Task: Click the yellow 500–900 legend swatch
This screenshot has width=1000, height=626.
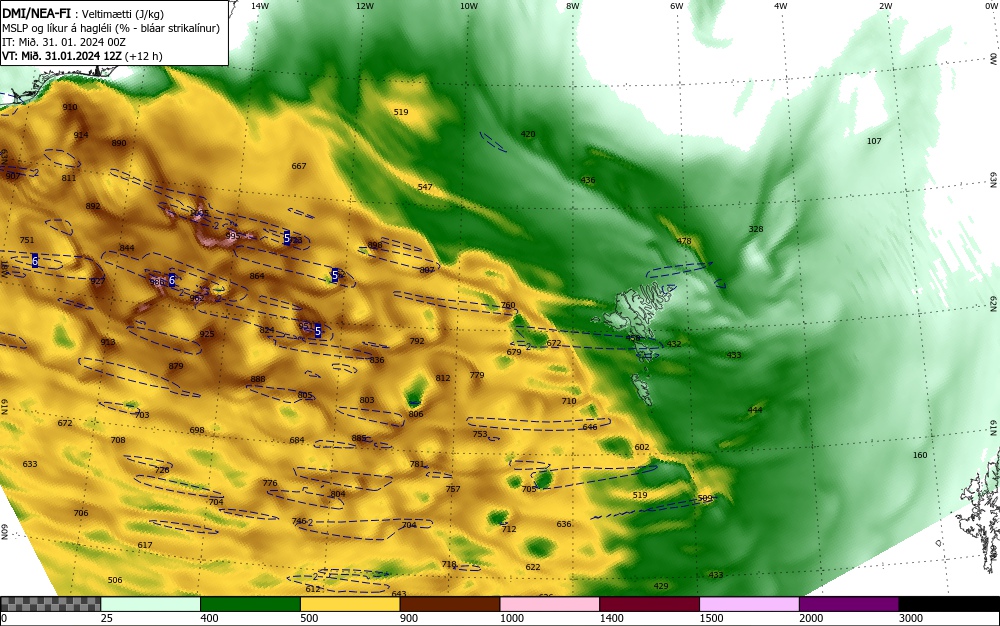Action: 350,604
